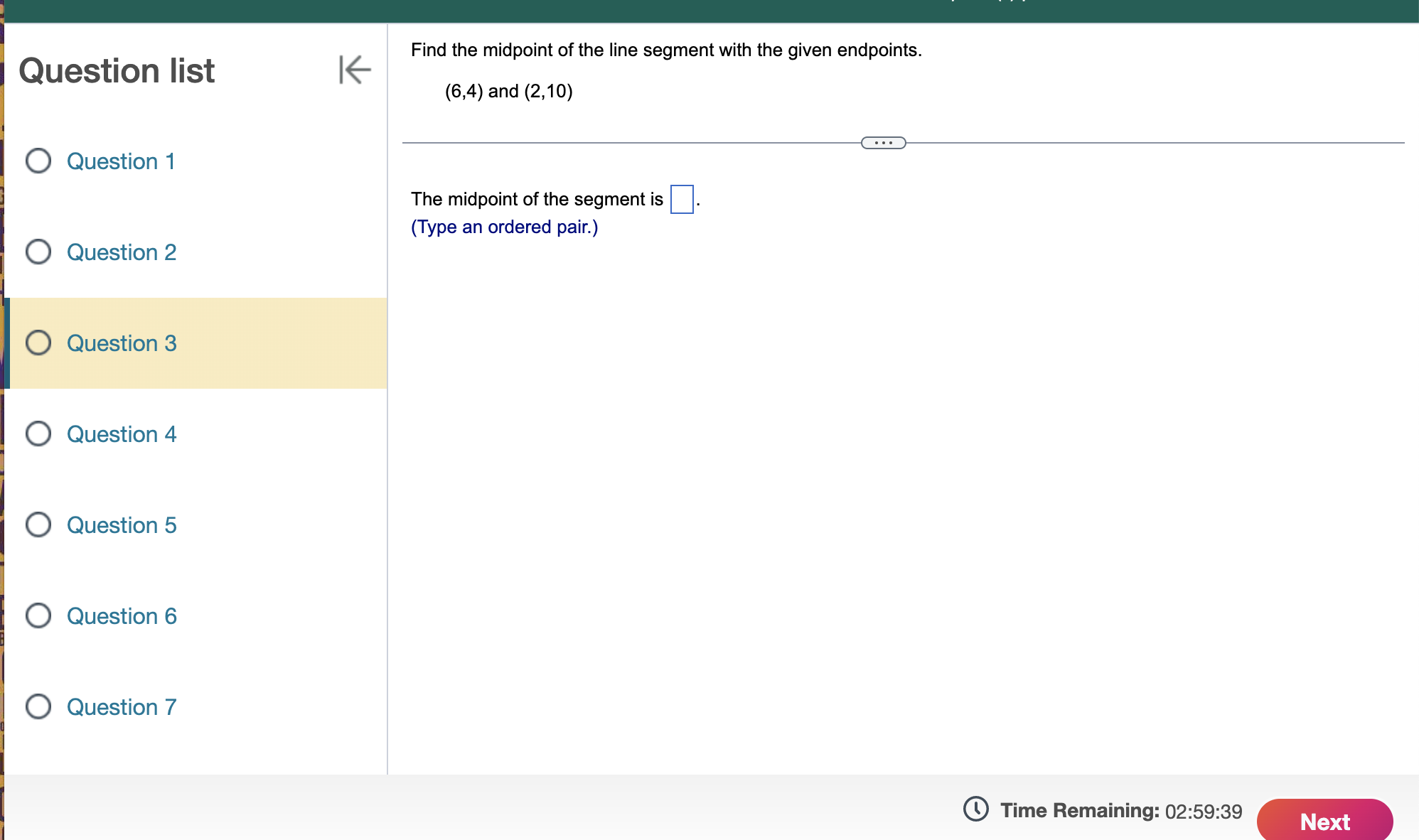Collapse the Question list panel arrow
This screenshot has width=1419, height=840.
pyautogui.click(x=355, y=70)
